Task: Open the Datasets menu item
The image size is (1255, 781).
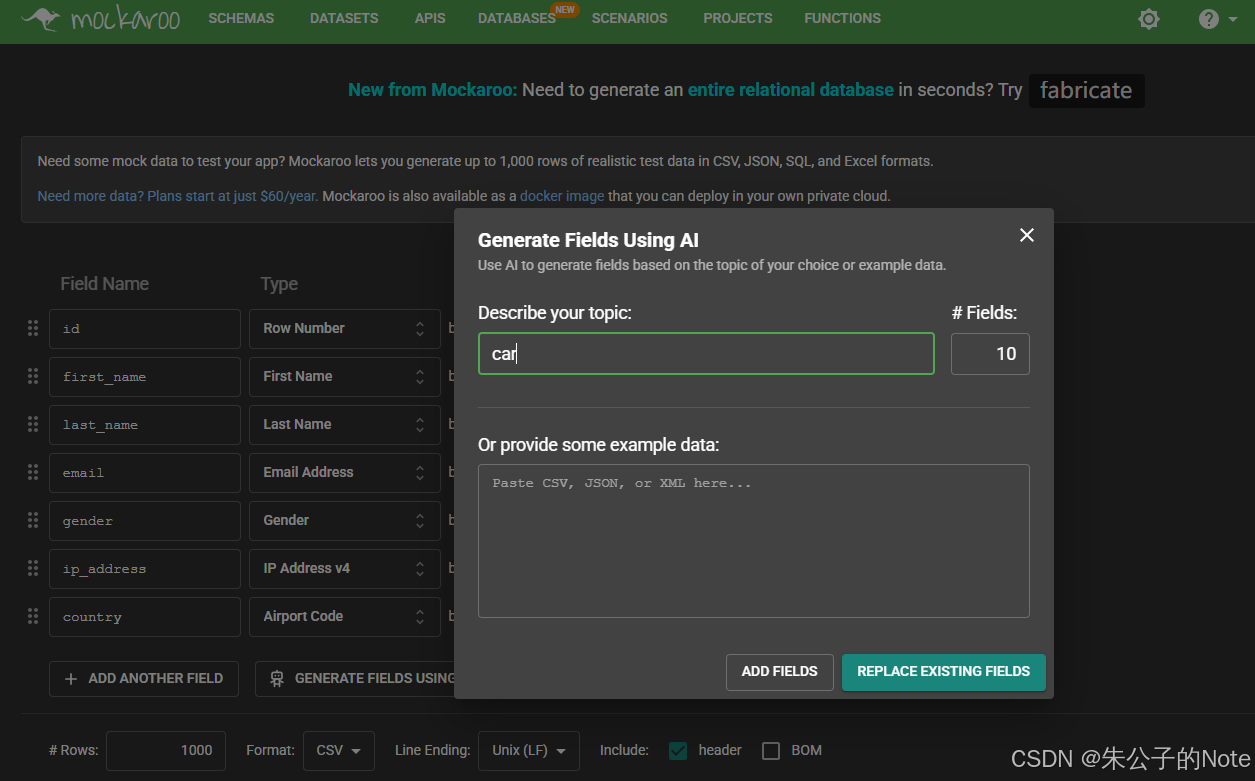Action: [344, 18]
